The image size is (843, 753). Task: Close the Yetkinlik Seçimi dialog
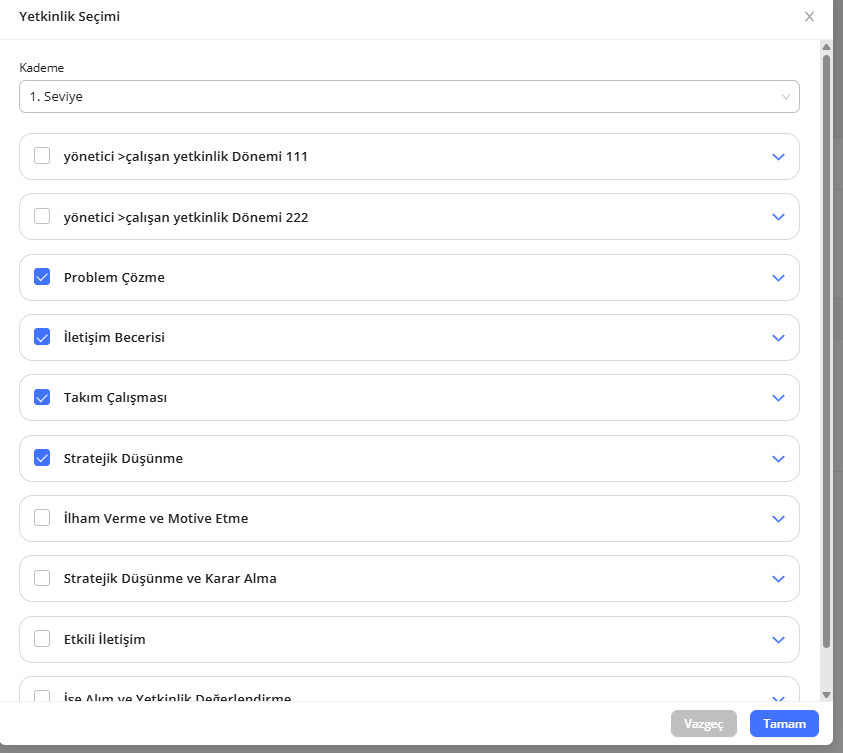tap(809, 17)
